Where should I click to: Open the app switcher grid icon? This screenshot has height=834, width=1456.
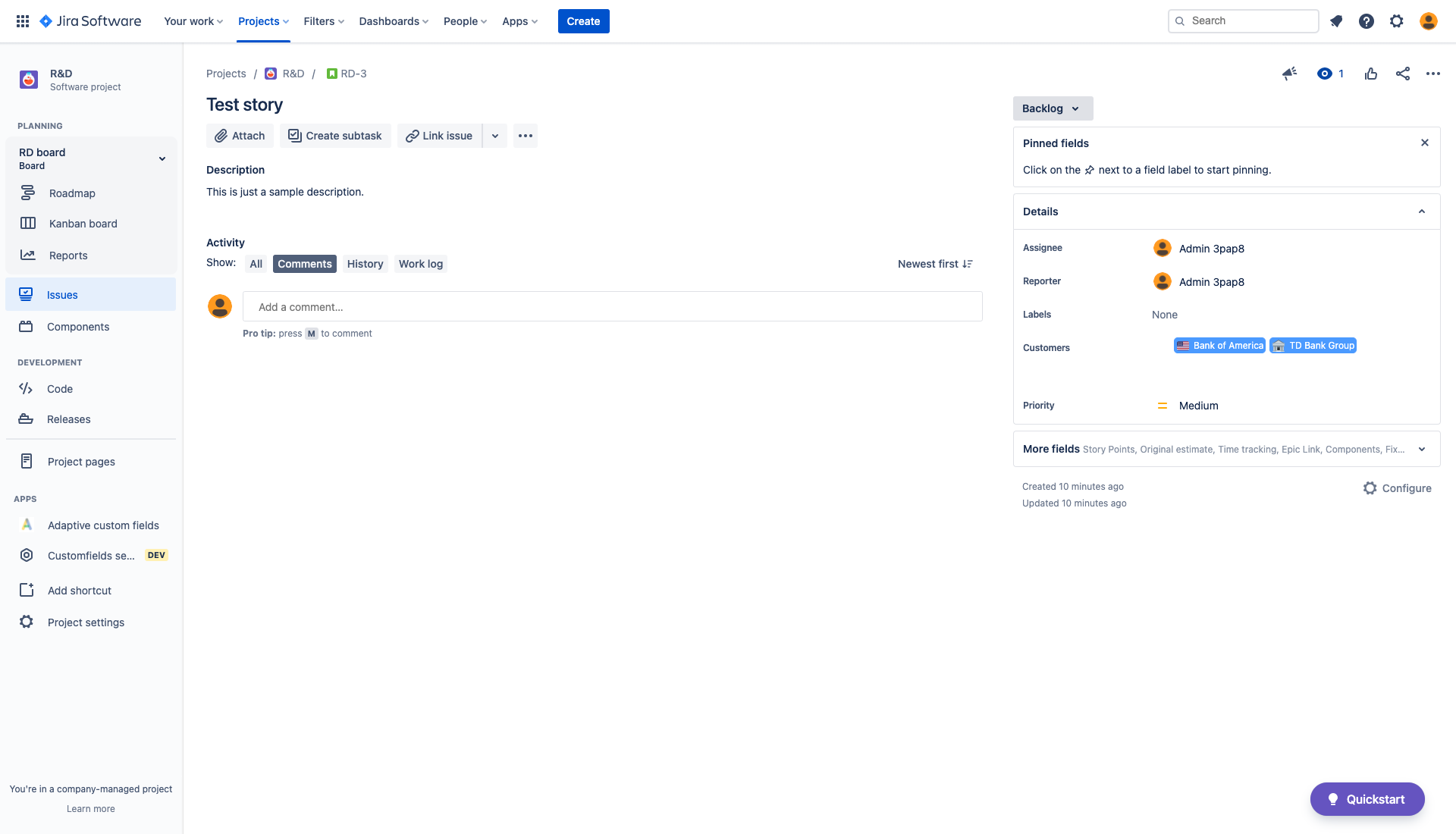click(x=23, y=21)
